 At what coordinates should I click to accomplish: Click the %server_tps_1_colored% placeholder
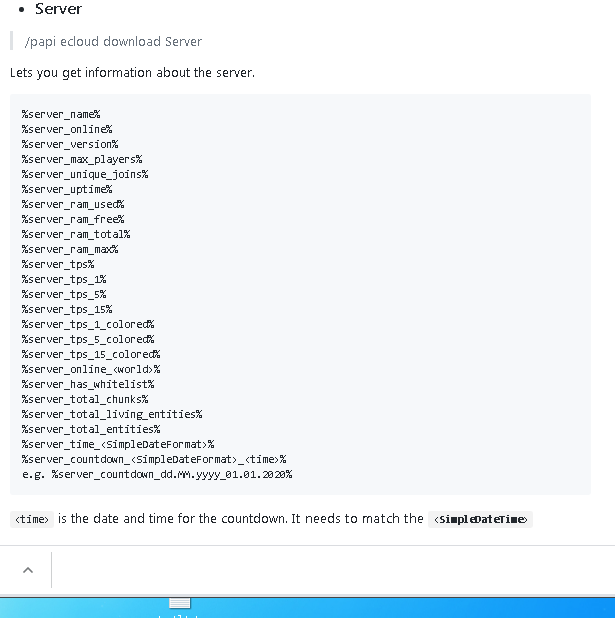pyautogui.click(x=88, y=324)
